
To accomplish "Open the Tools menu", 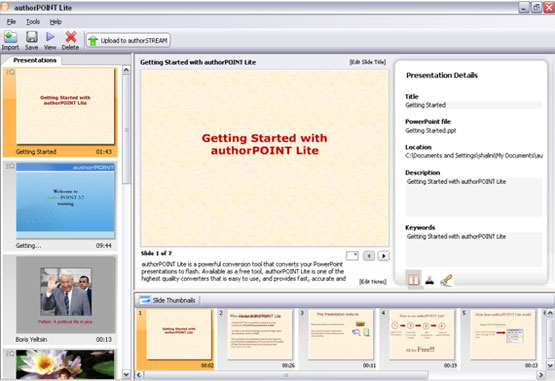I will tap(33, 22).
